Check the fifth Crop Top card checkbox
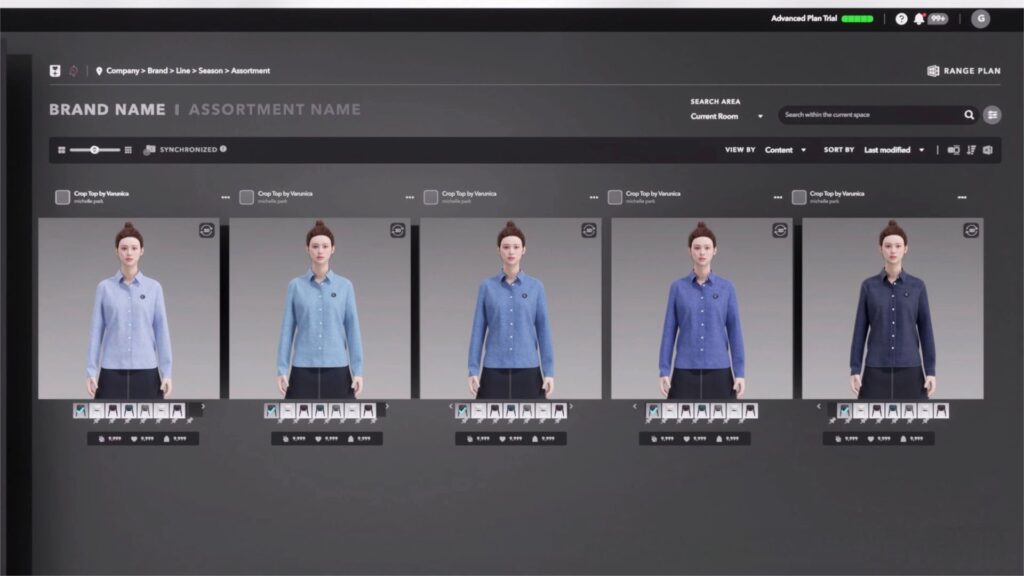1024x576 pixels. pos(798,197)
